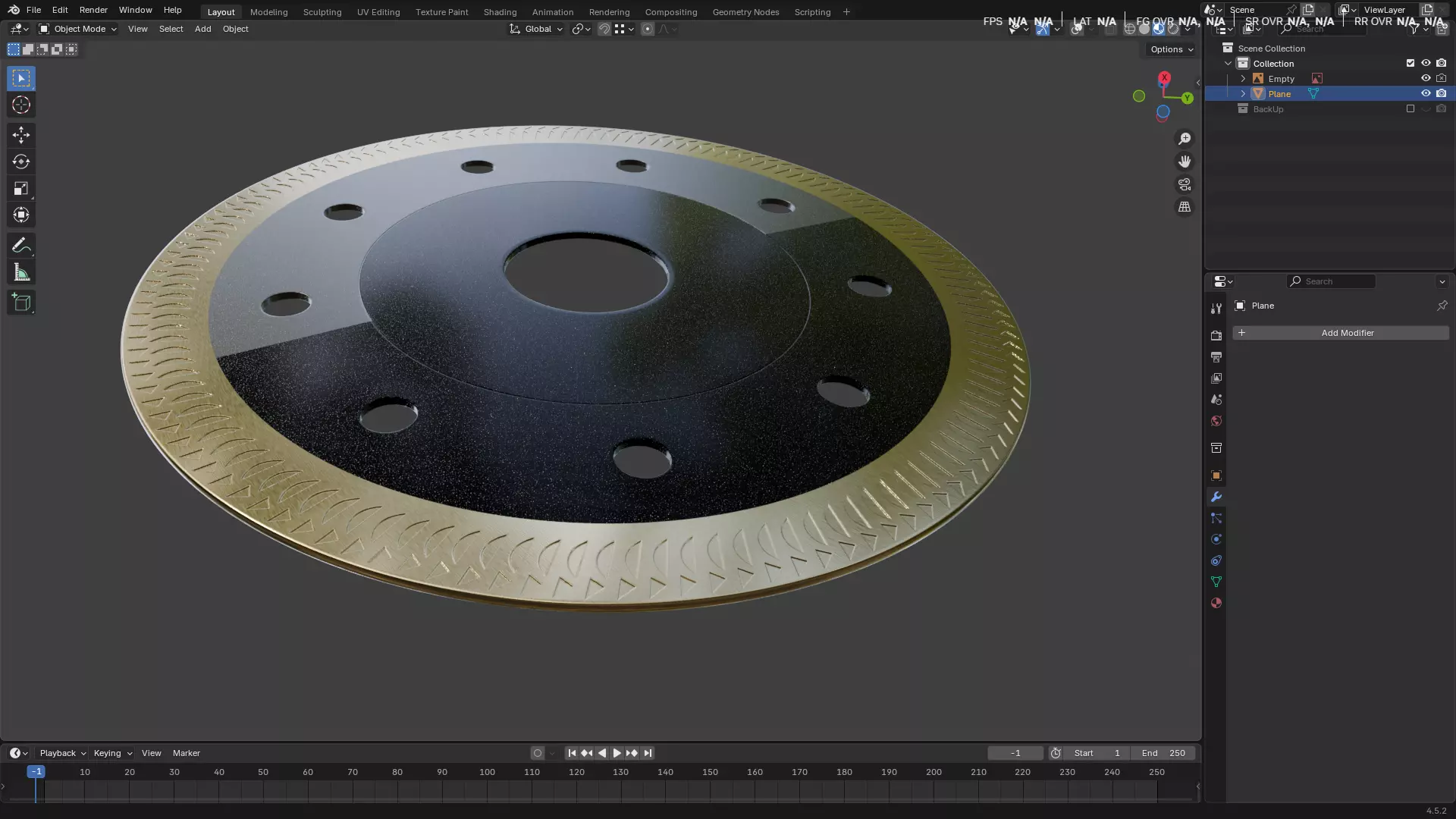Screen dimensions: 1456x819
Task: Select the 3D Cursor tool
Action: click(x=21, y=105)
